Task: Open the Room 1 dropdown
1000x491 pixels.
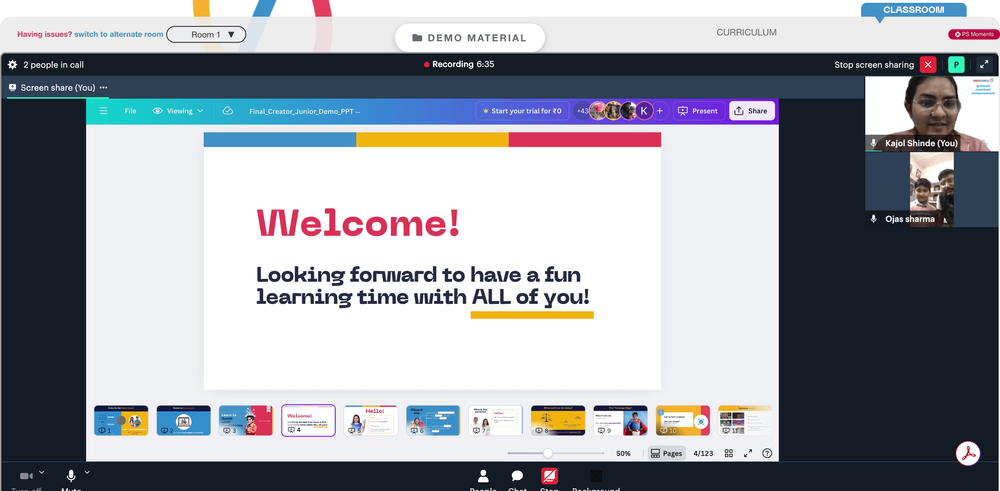Action: tap(206, 34)
